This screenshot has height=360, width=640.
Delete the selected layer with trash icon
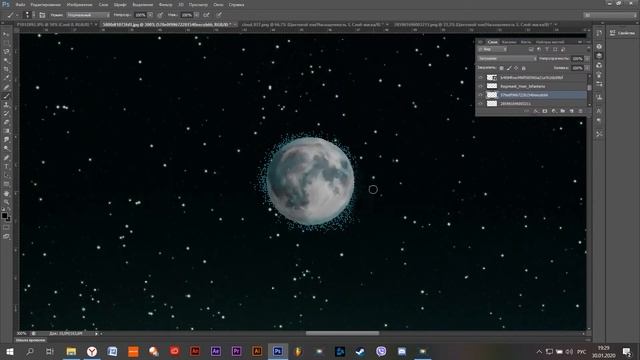tap(580, 111)
